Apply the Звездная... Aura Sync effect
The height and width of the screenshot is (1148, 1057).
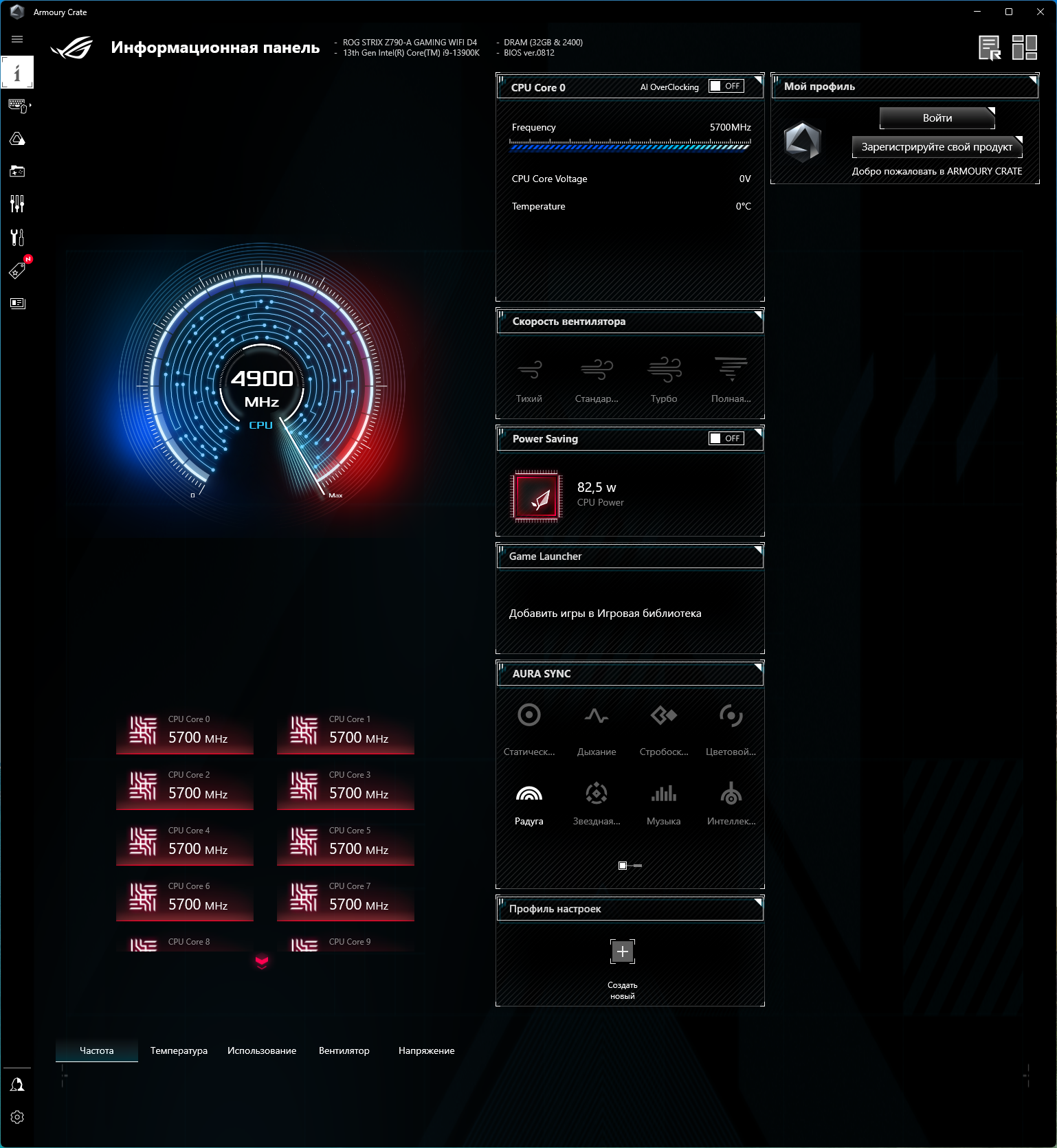click(597, 802)
